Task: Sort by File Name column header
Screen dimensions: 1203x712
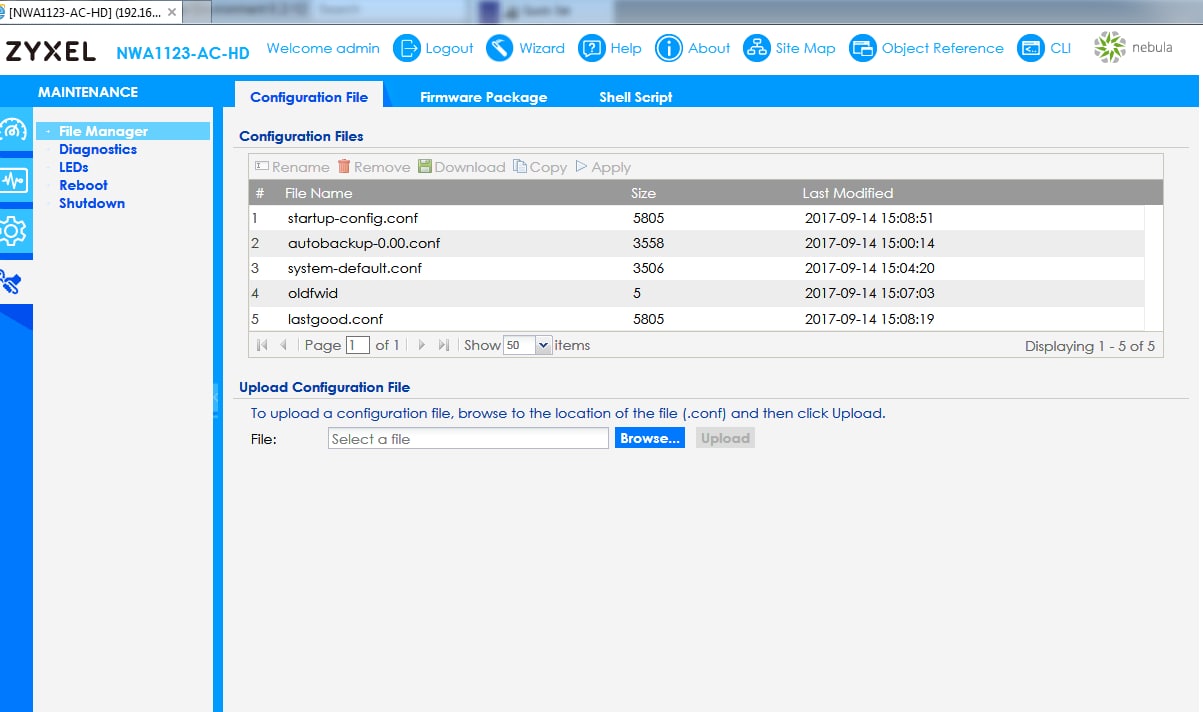Action: [318, 193]
